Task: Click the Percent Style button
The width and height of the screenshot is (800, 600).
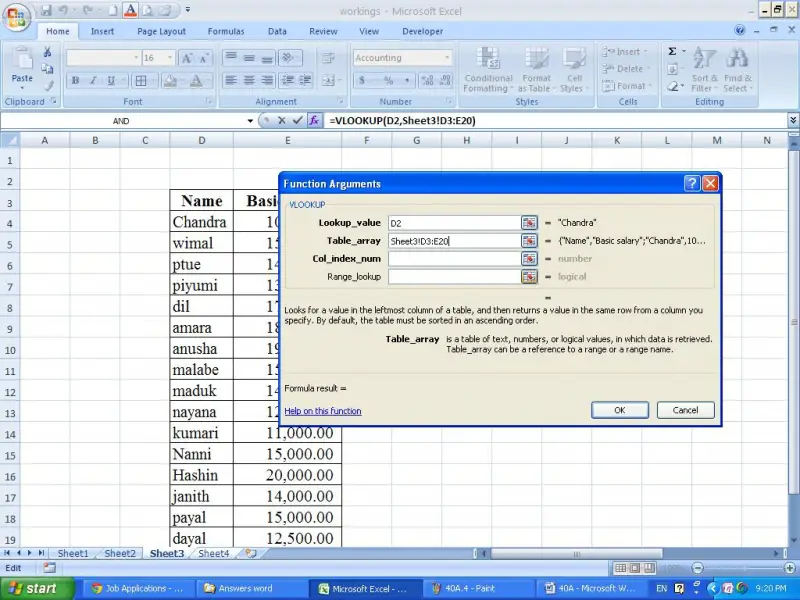Action: (x=389, y=81)
